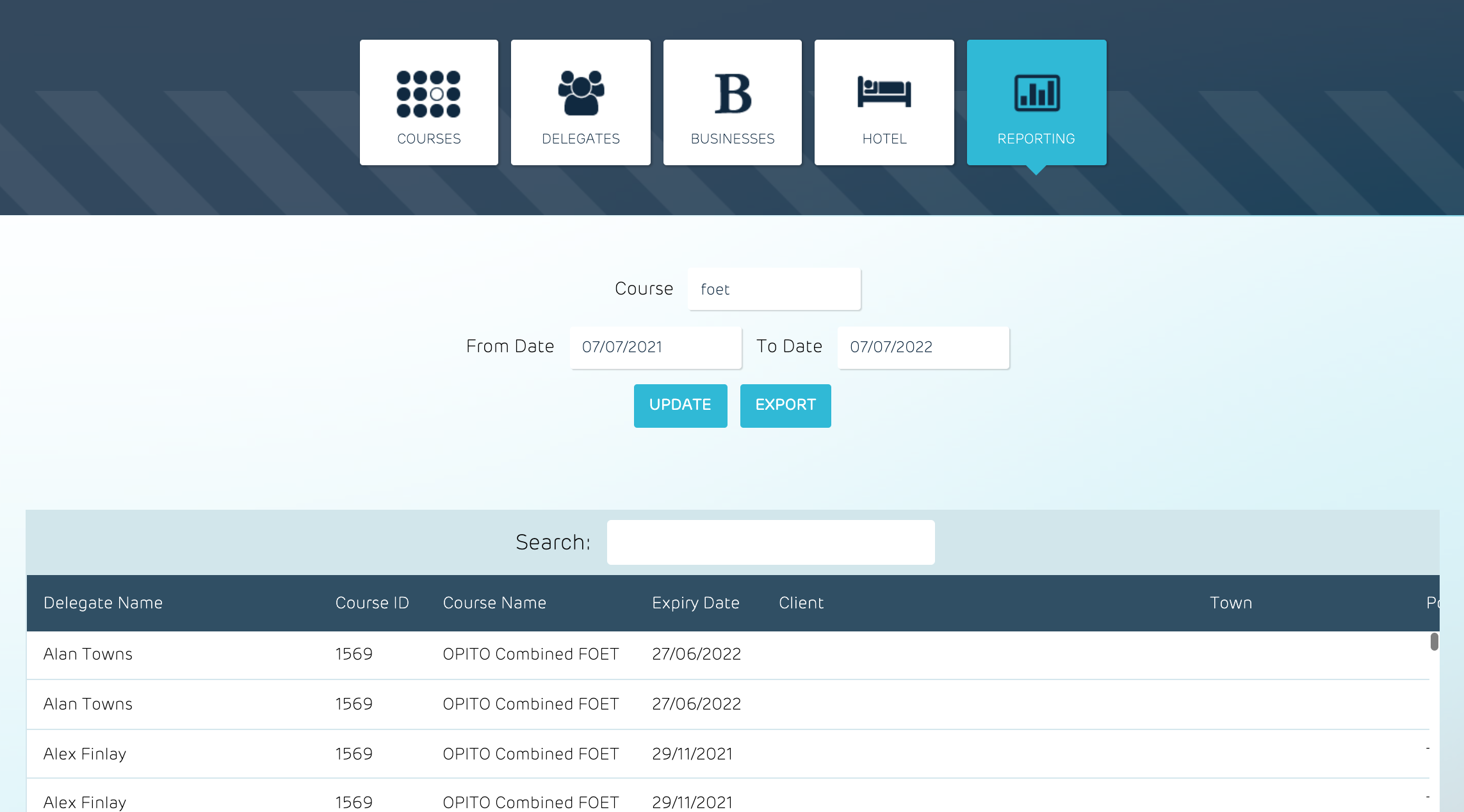
Task: Focus the table Search box
Action: point(770,542)
